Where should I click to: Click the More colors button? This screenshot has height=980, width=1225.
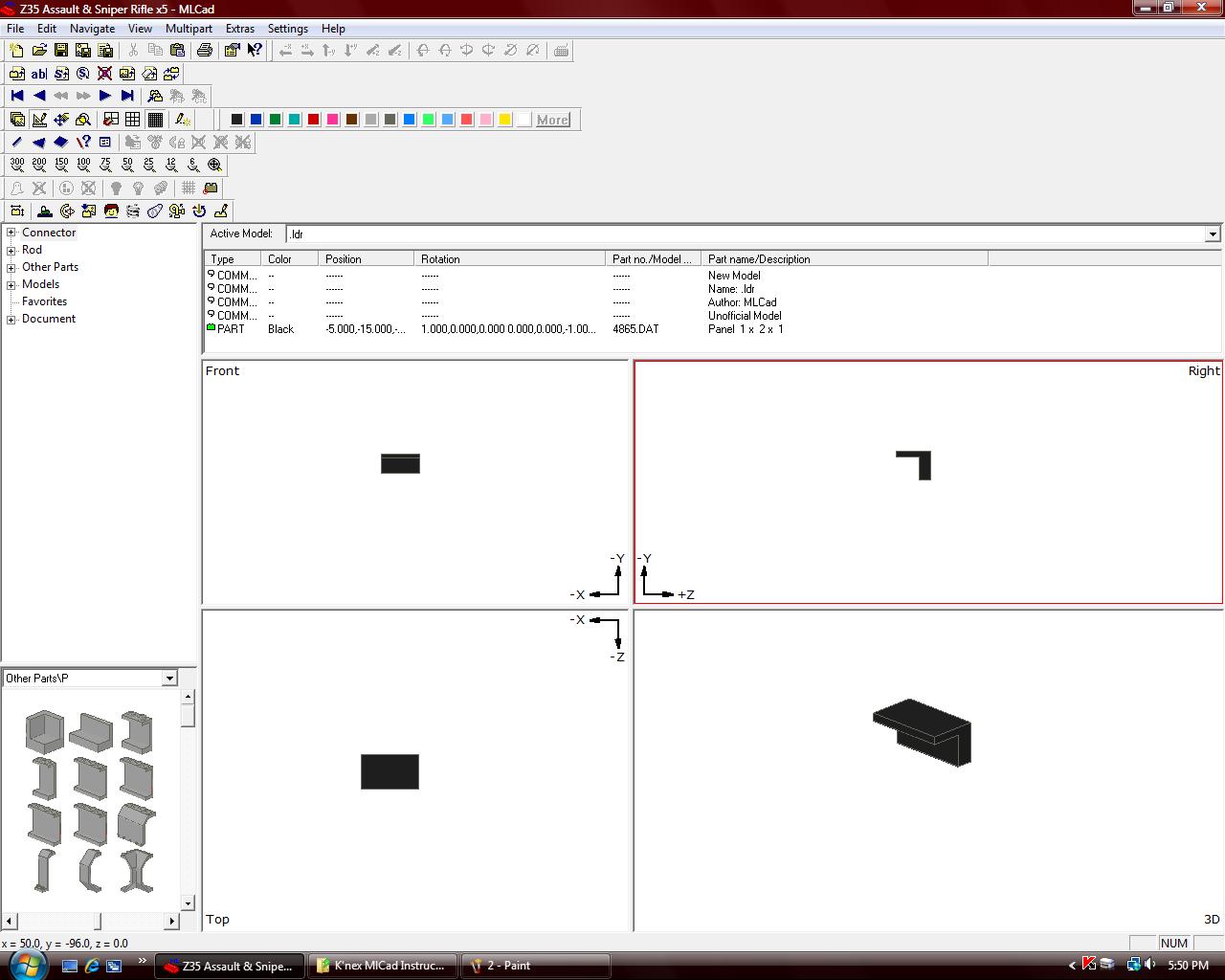point(552,120)
